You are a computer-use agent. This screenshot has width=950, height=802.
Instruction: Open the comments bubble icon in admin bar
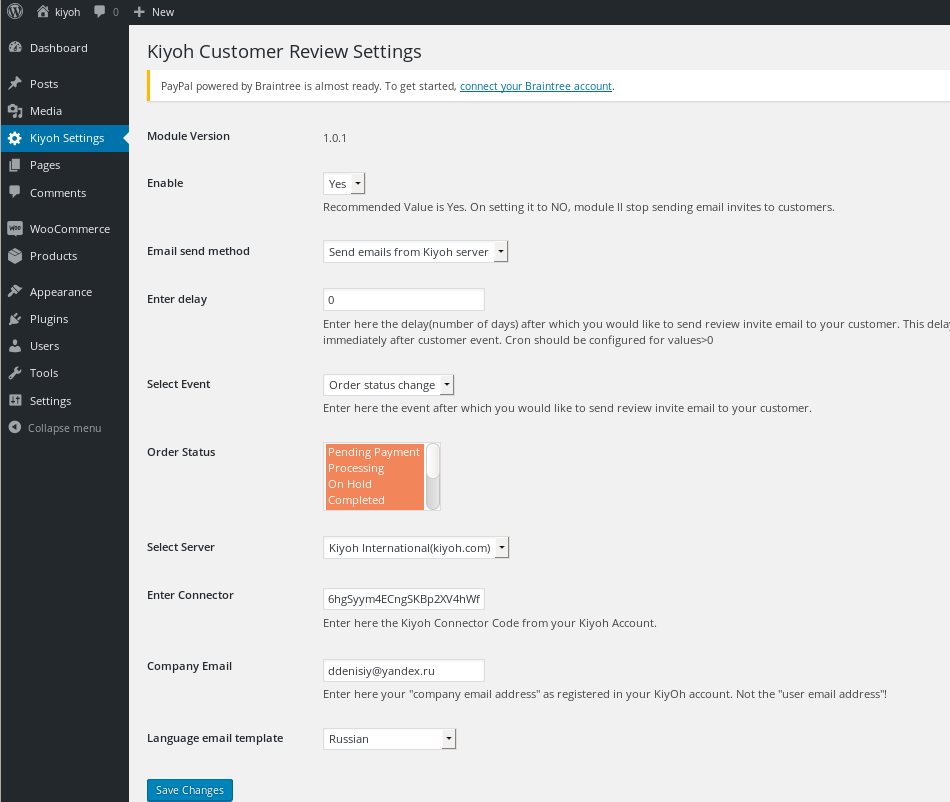[x=99, y=12]
